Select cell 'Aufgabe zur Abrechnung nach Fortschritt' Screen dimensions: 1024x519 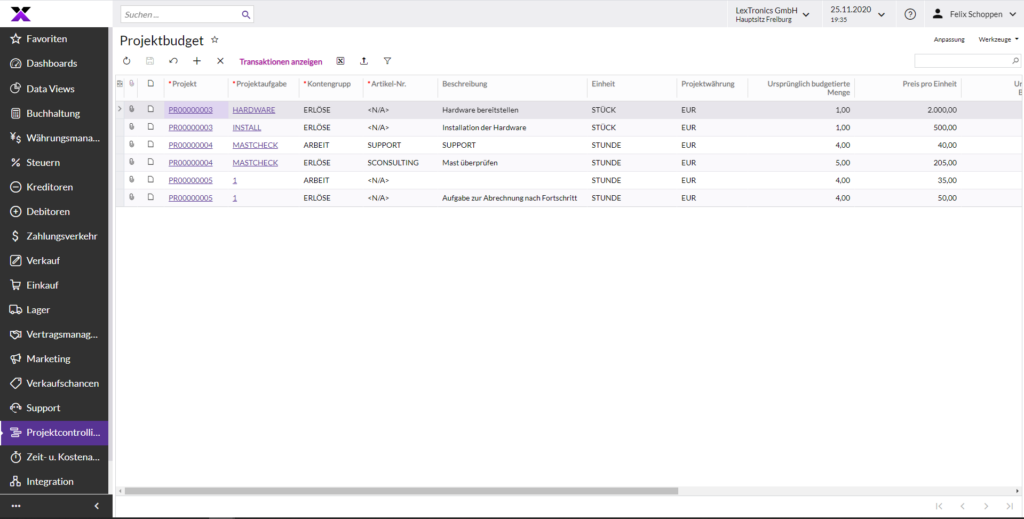point(513,198)
